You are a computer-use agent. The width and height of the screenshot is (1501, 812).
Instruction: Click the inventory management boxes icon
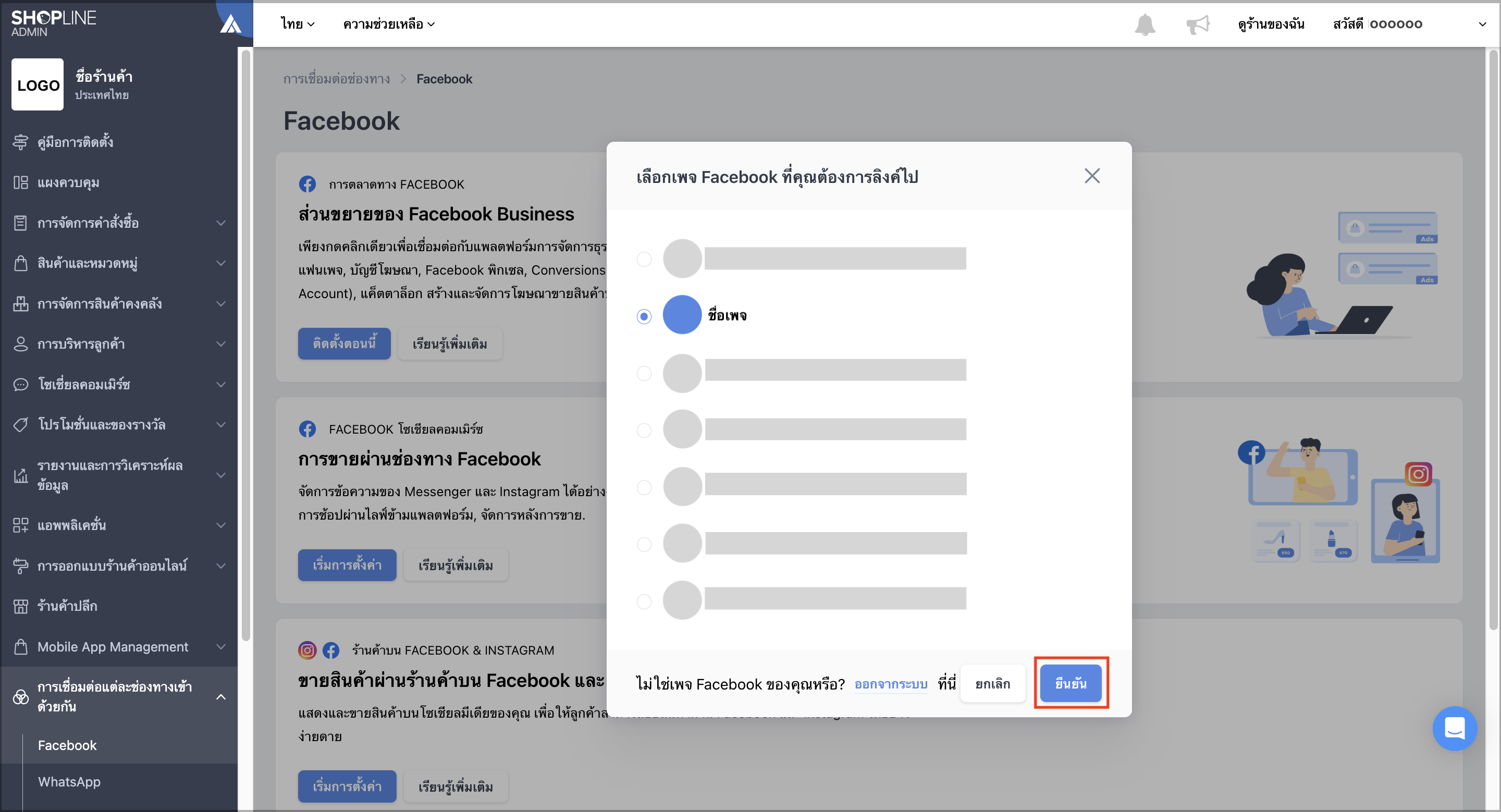[x=20, y=303]
